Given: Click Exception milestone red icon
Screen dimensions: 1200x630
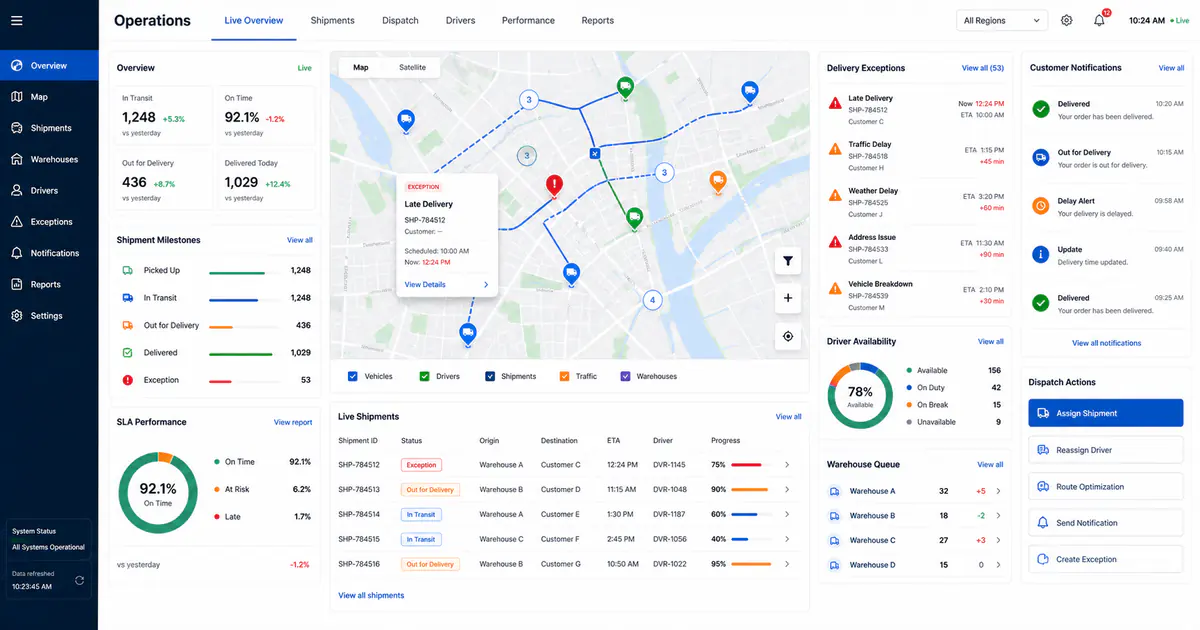Looking at the screenshot, I should [128, 380].
